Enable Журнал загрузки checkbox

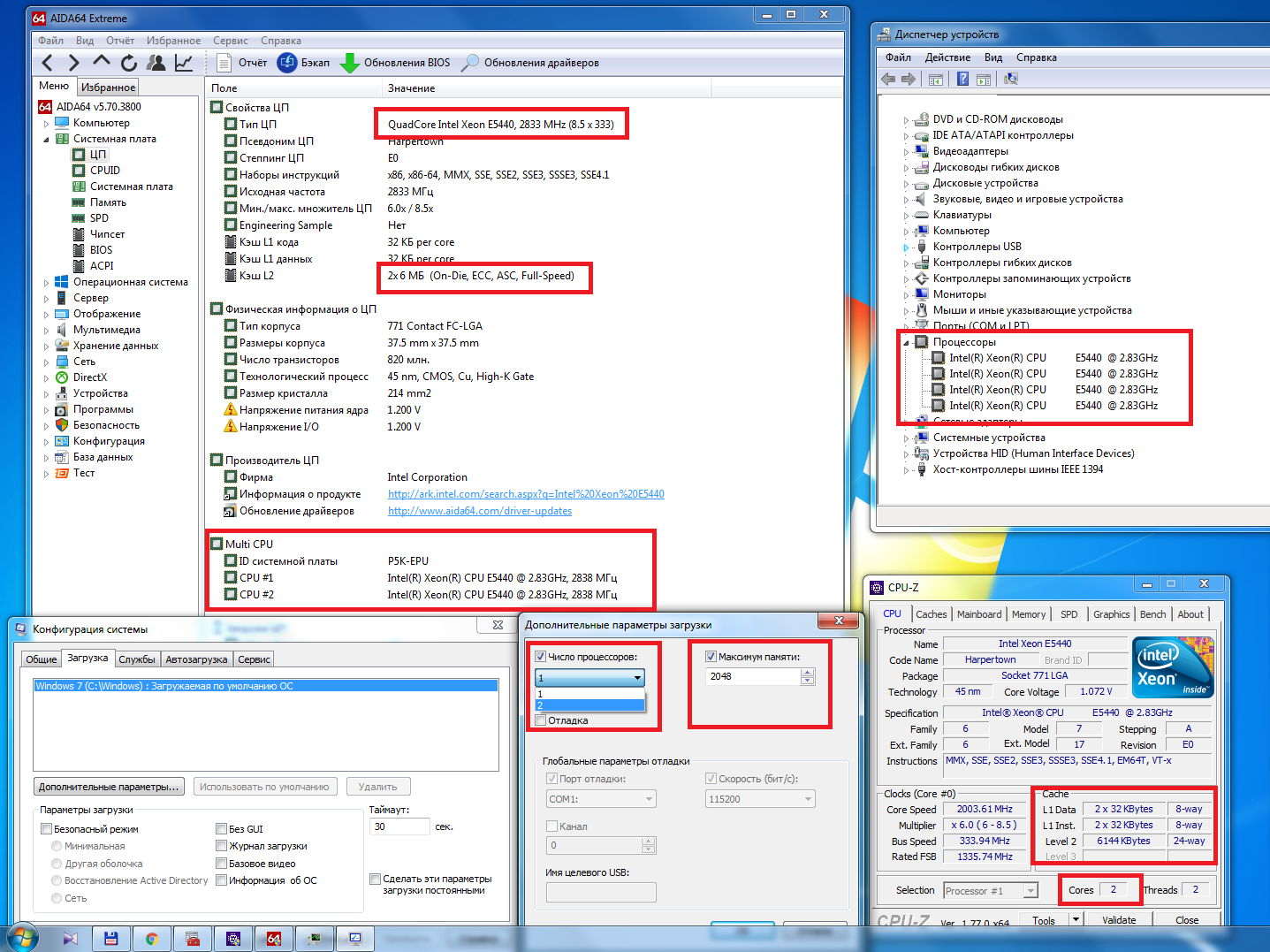pyautogui.click(x=221, y=846)
